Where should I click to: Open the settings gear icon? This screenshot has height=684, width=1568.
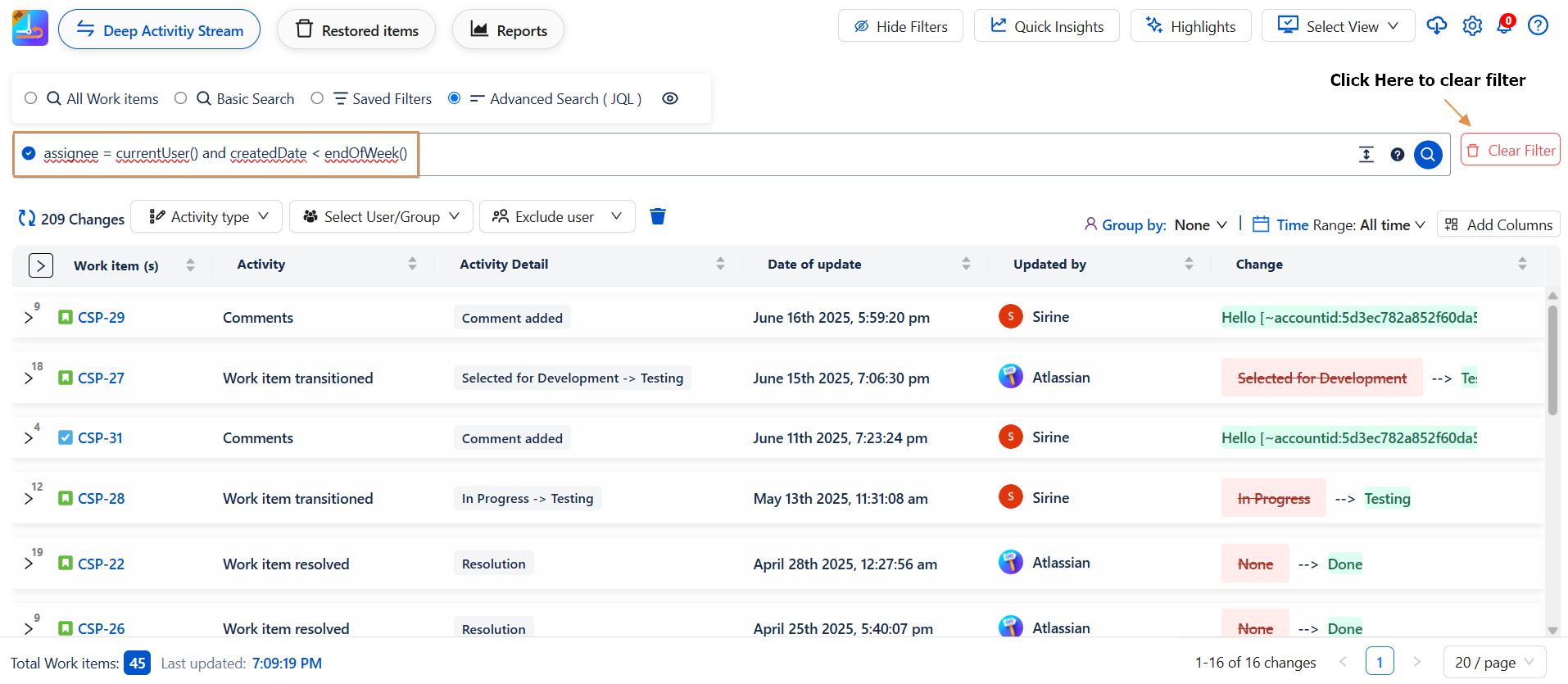click(x=1472, y=26)
